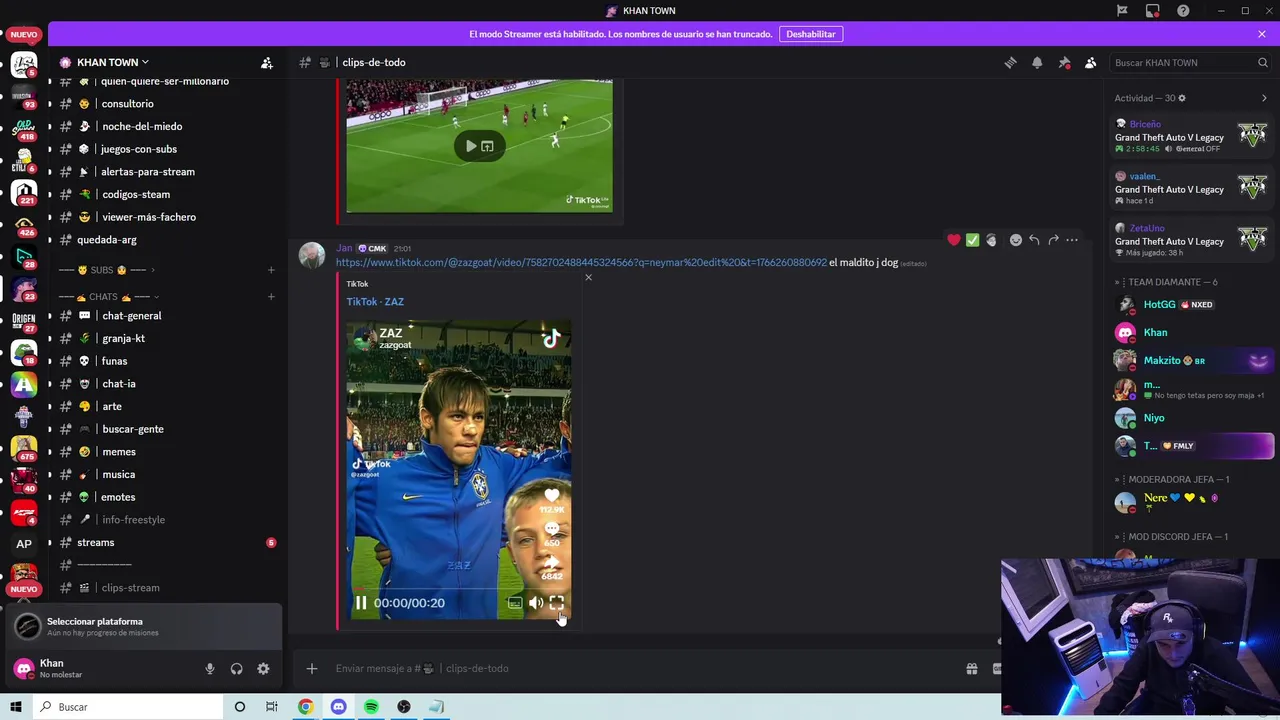Open the KHAN TOWN server dropdown
The height and width of the screenshot is (720, 1280).
112,62
